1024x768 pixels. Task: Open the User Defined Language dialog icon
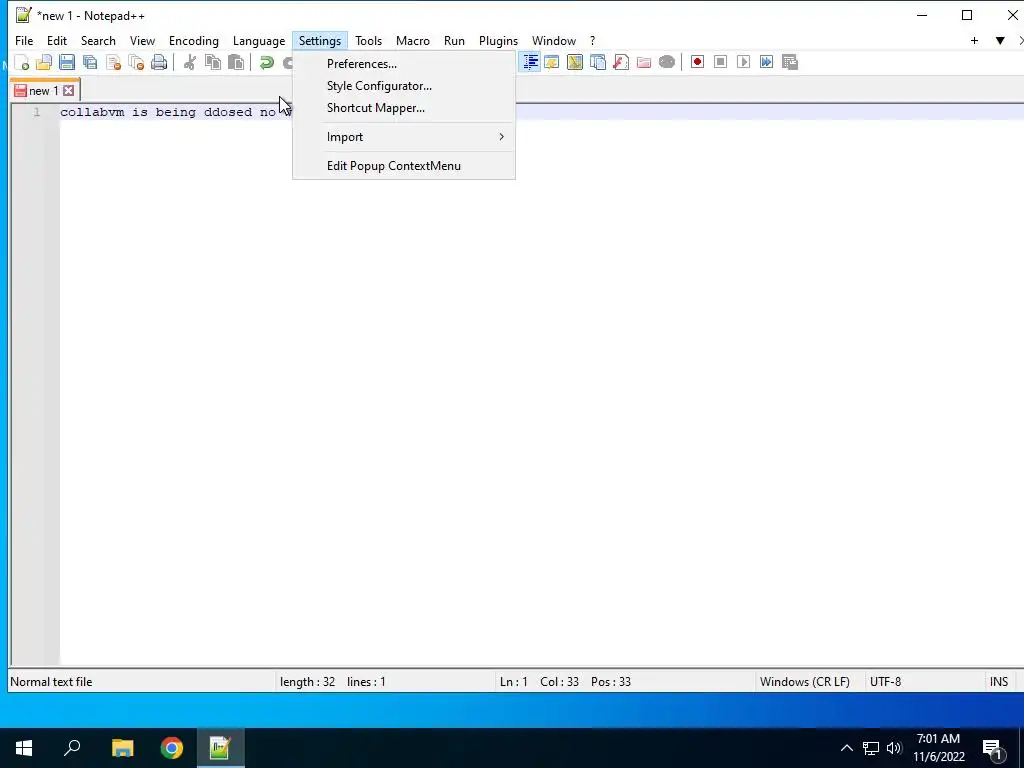552,62
